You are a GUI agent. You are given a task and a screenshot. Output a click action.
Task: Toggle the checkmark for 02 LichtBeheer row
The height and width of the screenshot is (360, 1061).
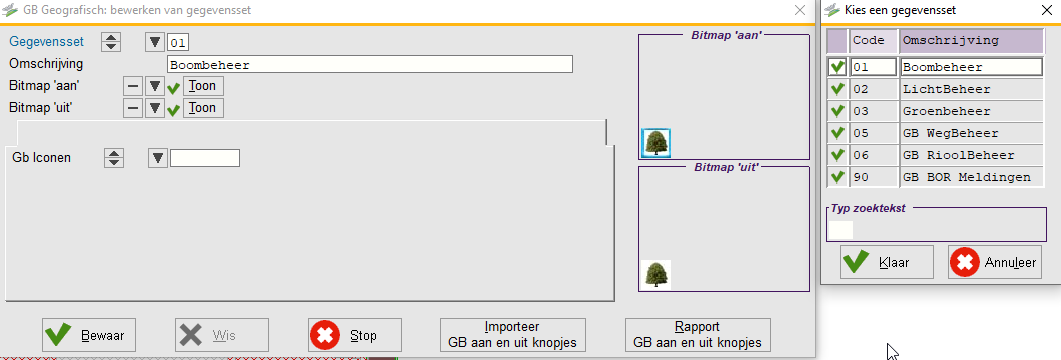tap(838, 89)
